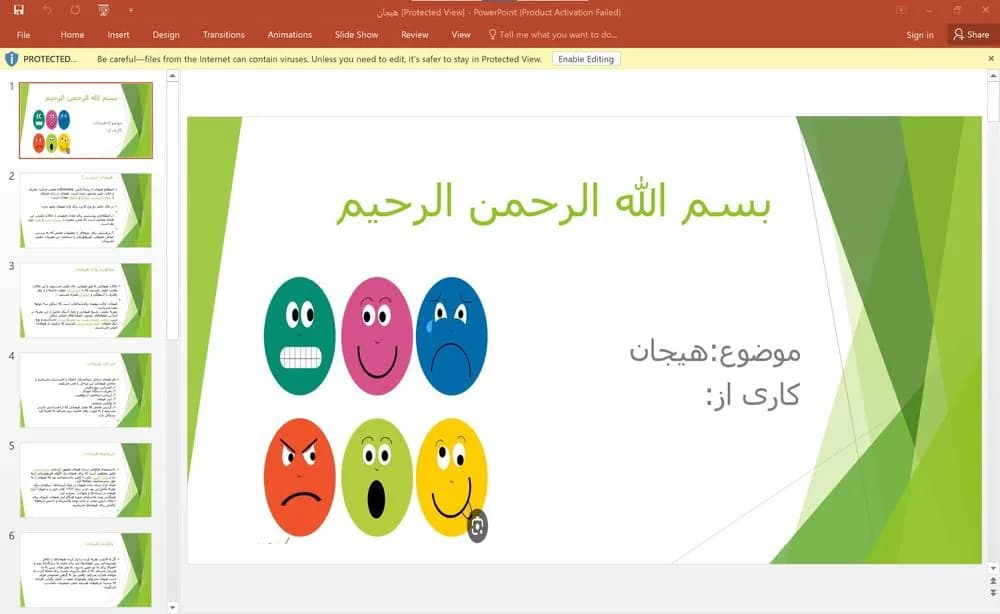
Task: Select slide 5 thumbnail
Action: pyautogui.click(x=86, y=479)
